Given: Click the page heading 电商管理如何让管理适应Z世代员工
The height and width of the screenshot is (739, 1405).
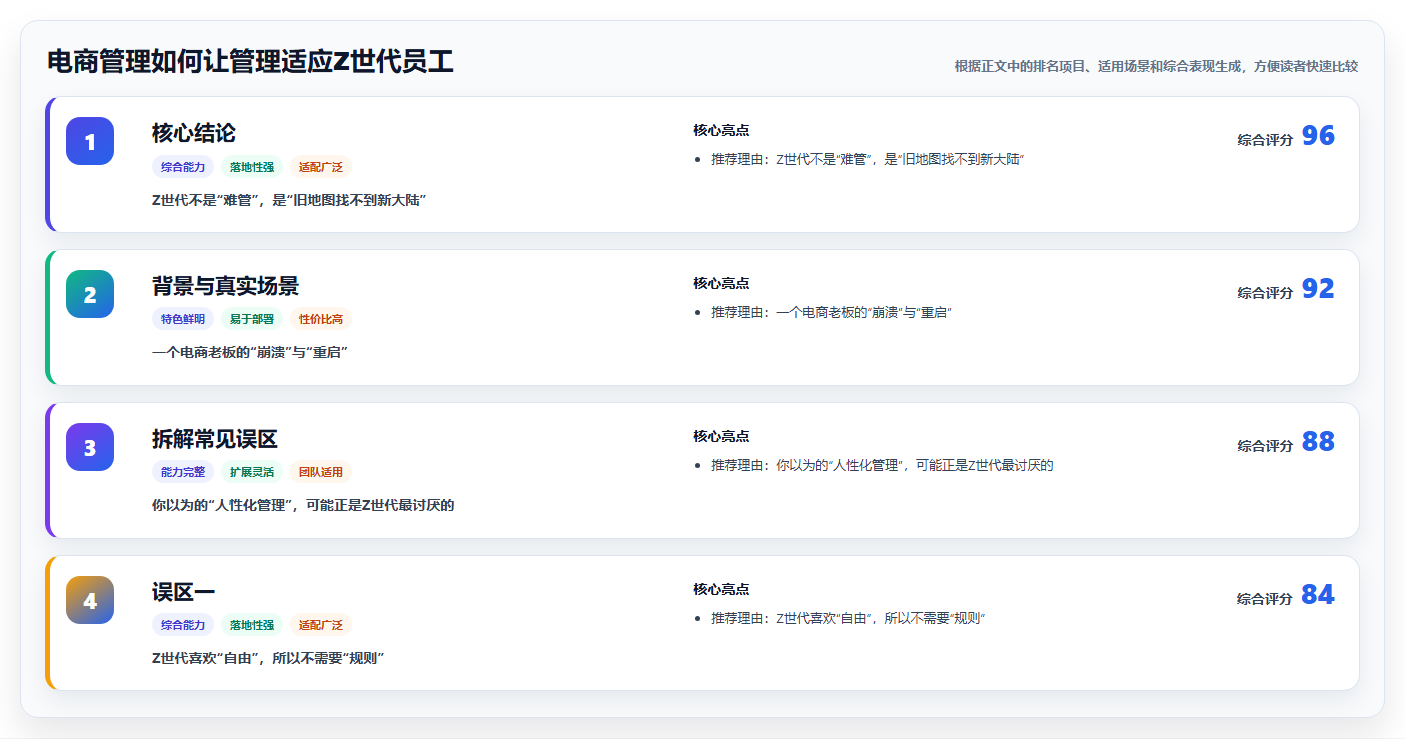Looking at the screenshot, I should (x=250, y=62).
